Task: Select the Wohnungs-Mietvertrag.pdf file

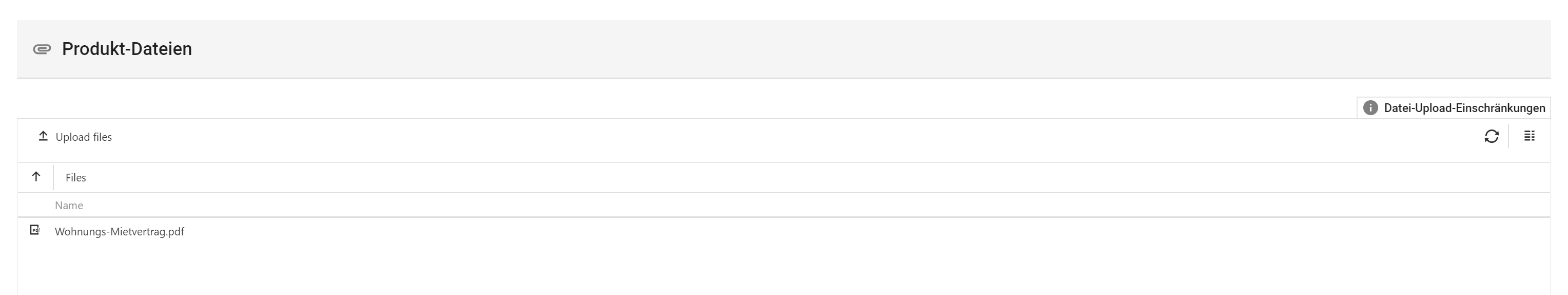Action: (x=120, y=232)
